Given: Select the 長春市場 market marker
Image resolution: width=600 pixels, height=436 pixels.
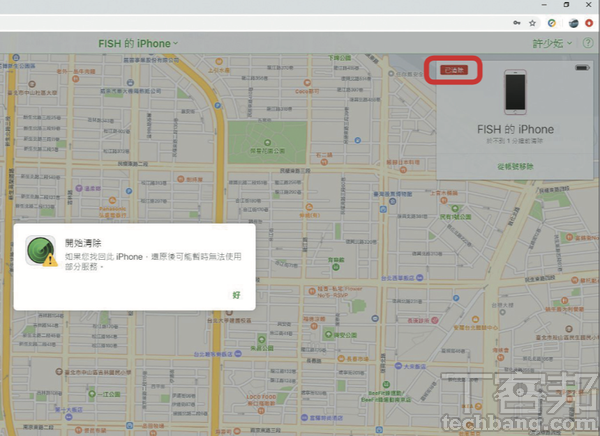Looking at the screenshot, I should (x=341, y=359).
